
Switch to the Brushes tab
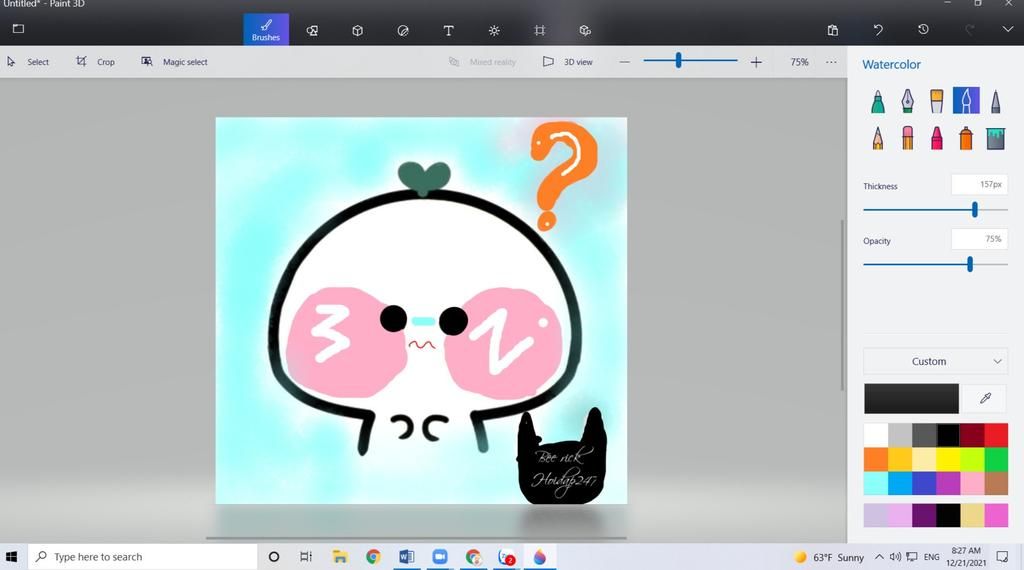(x=266, y=29)
